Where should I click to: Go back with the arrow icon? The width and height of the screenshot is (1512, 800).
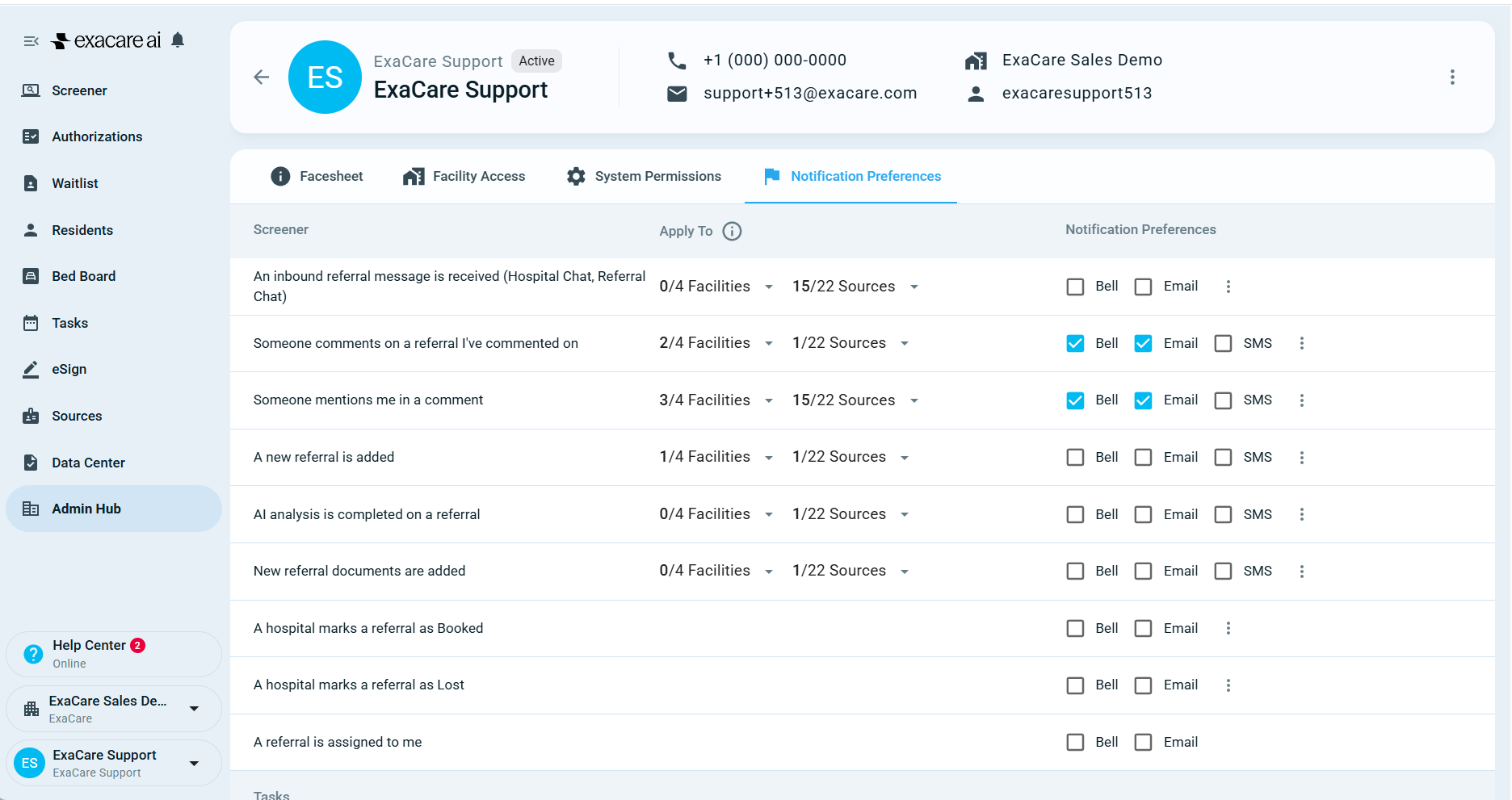pyautogui.click(x=261, y=77)
